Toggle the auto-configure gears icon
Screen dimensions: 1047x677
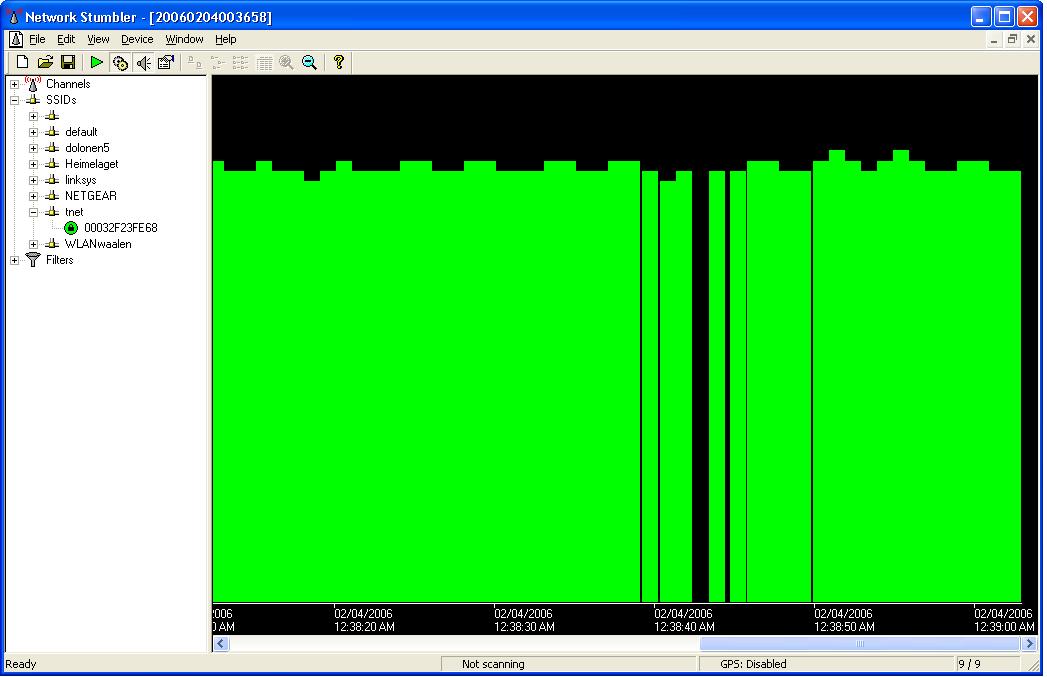tap(120, 63)
